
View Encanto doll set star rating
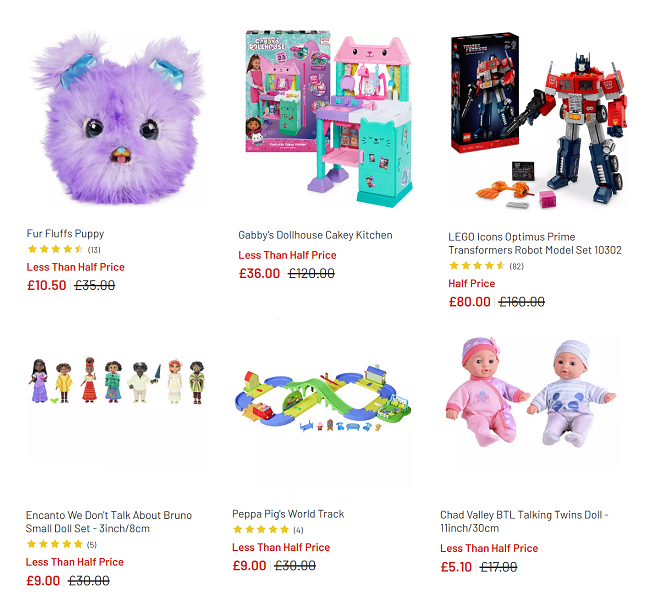[55, 544]
